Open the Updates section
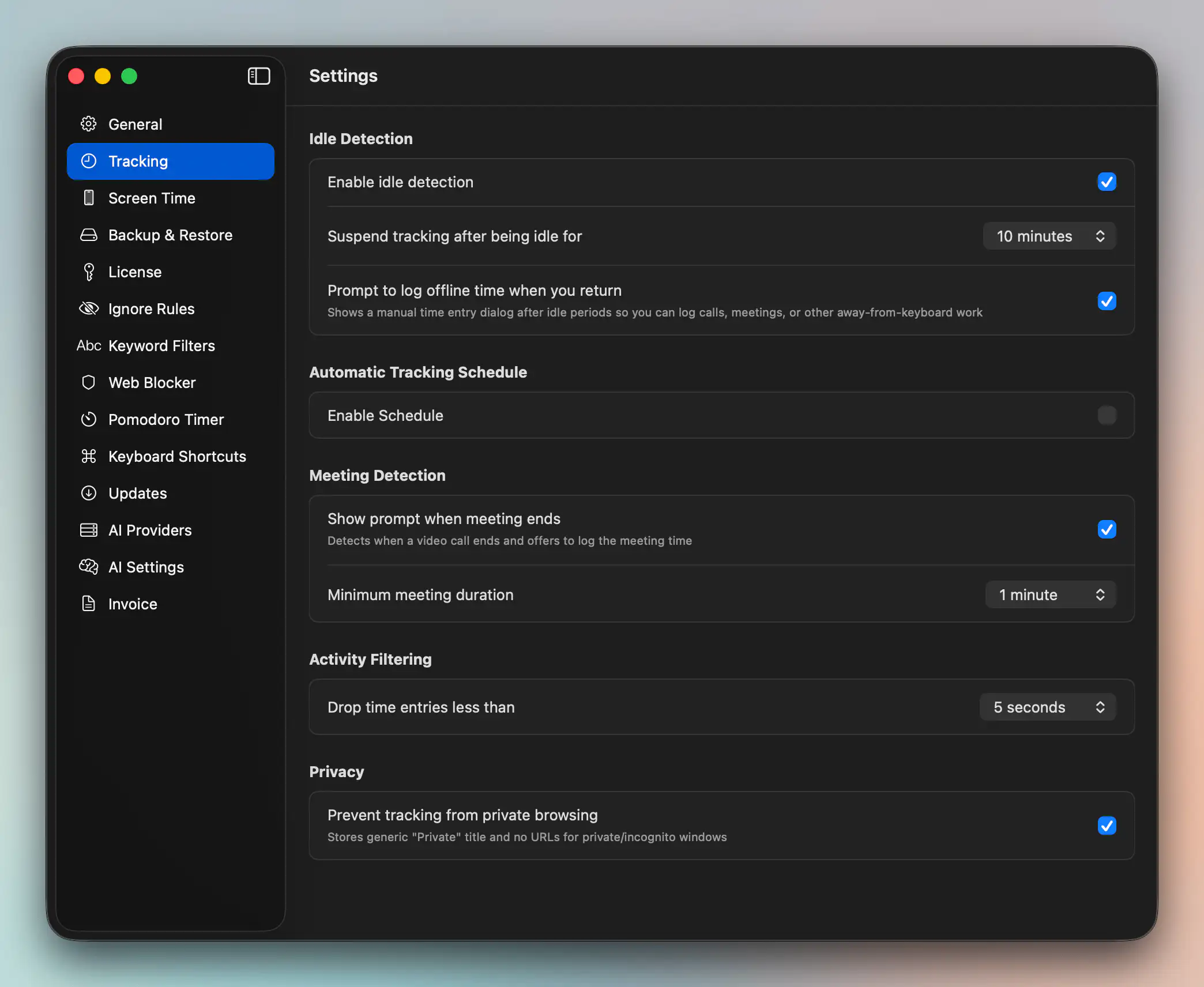 pos(170,493)
